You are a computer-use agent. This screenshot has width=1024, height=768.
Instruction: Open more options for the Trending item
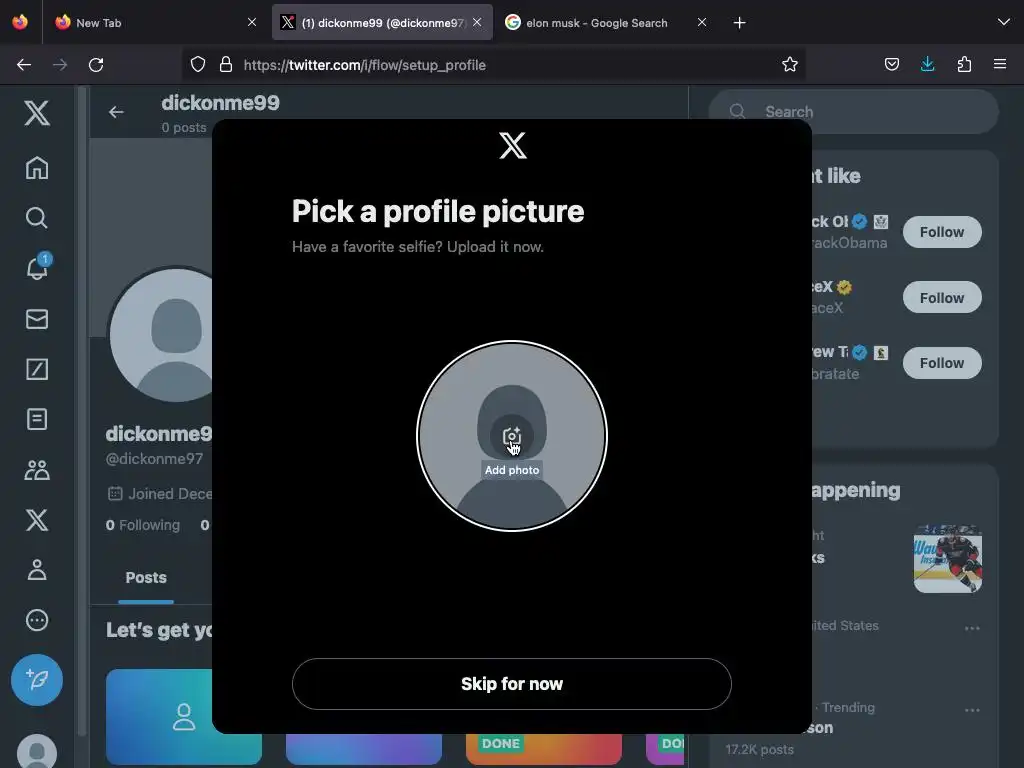(972, 710)
